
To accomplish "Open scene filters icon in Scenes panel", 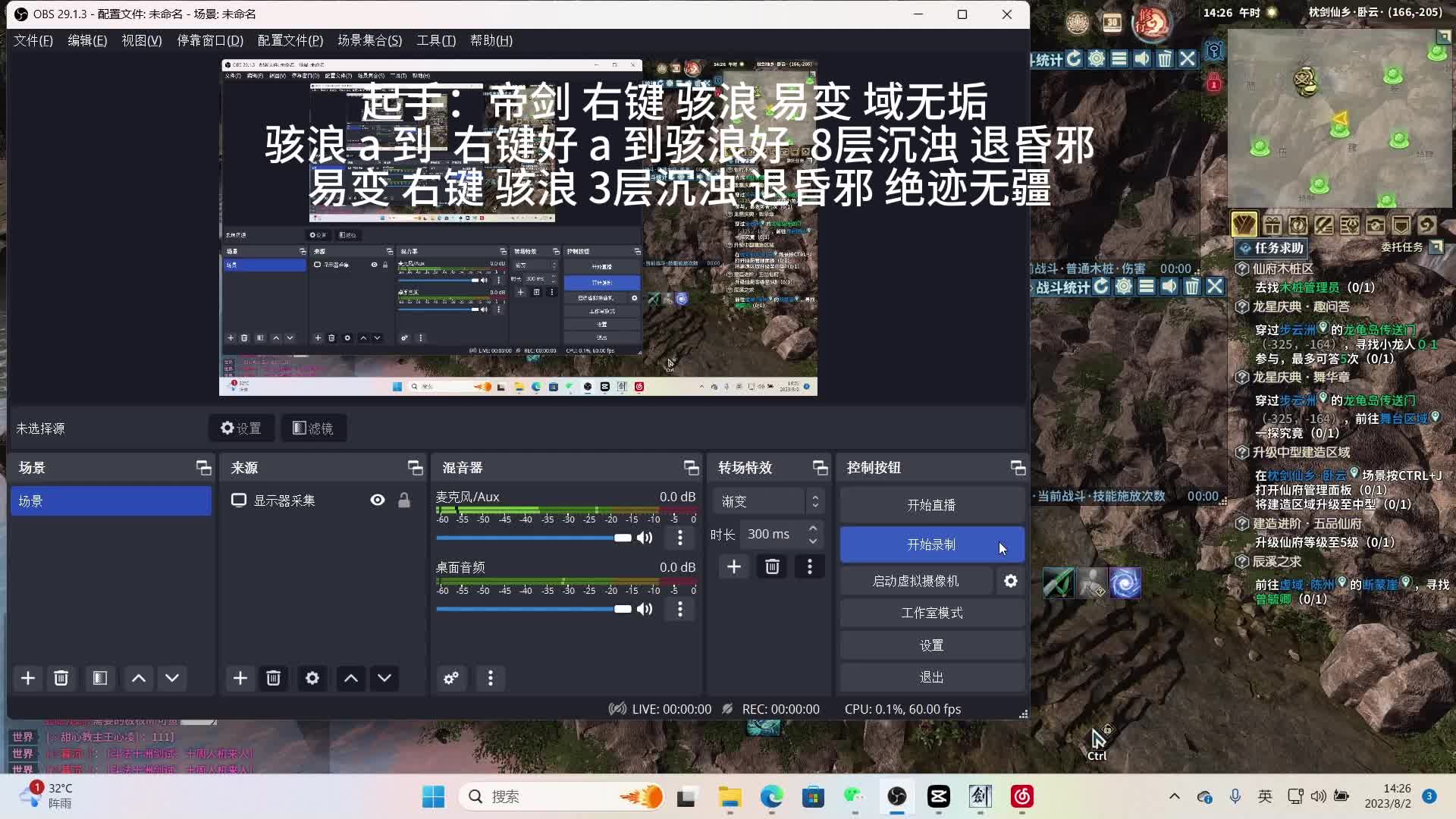I will pyautogui.click(x=100, y=678).
